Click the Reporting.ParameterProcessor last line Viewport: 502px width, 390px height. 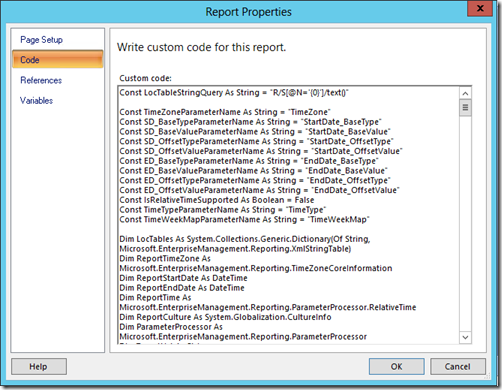[243, 336]
